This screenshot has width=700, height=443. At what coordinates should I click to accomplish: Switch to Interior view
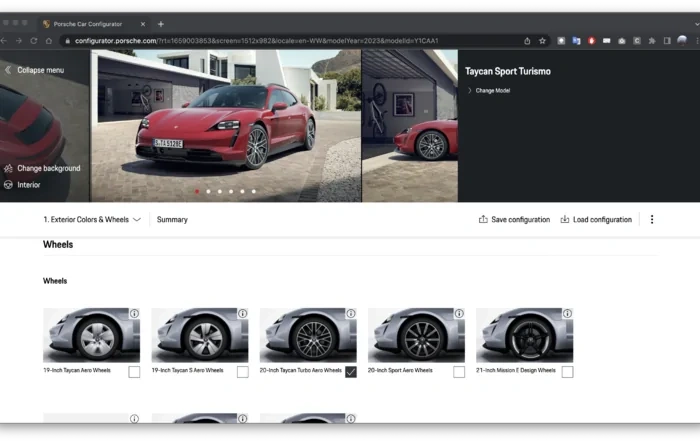22,184
